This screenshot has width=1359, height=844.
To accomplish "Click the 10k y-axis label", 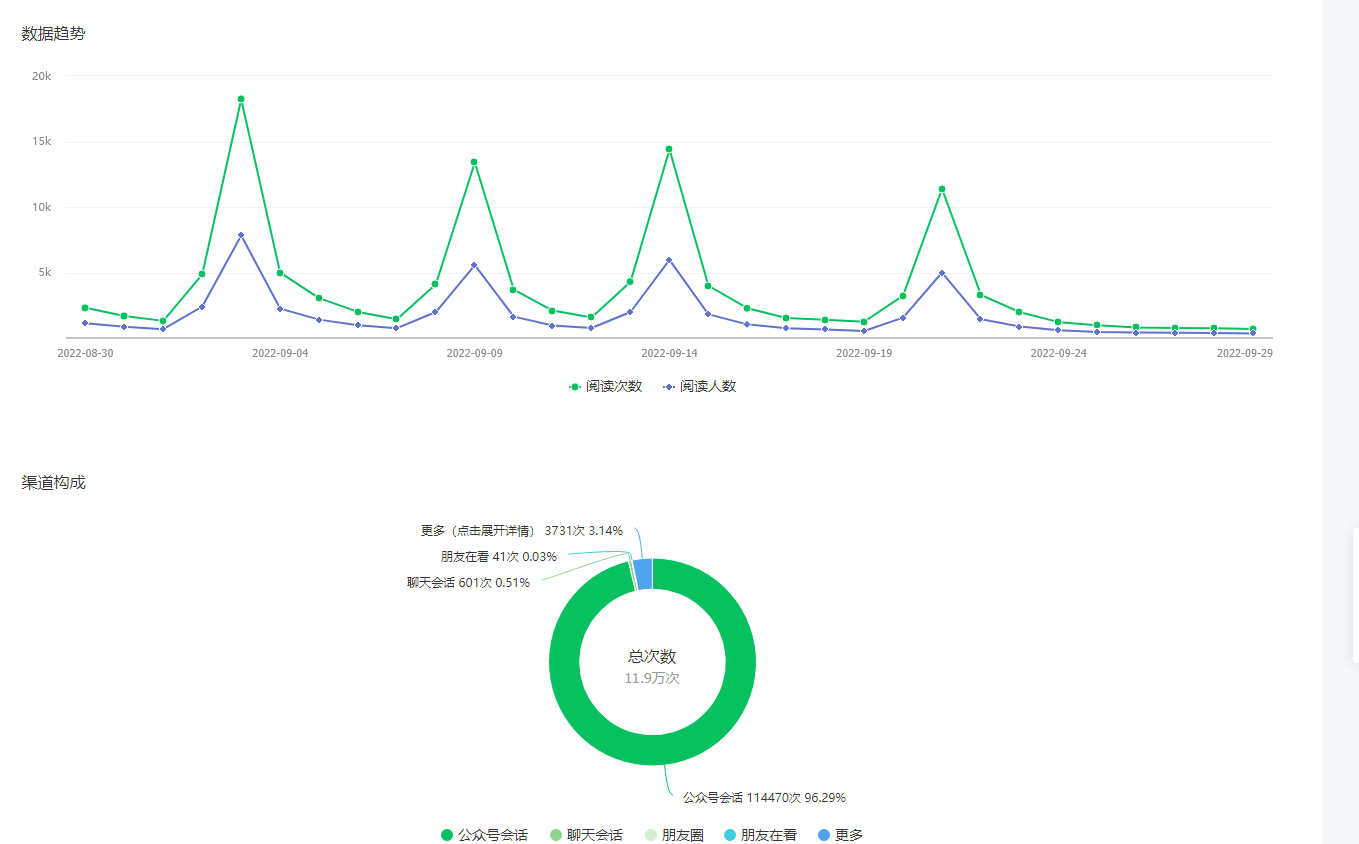I will [x=42, y=207].
